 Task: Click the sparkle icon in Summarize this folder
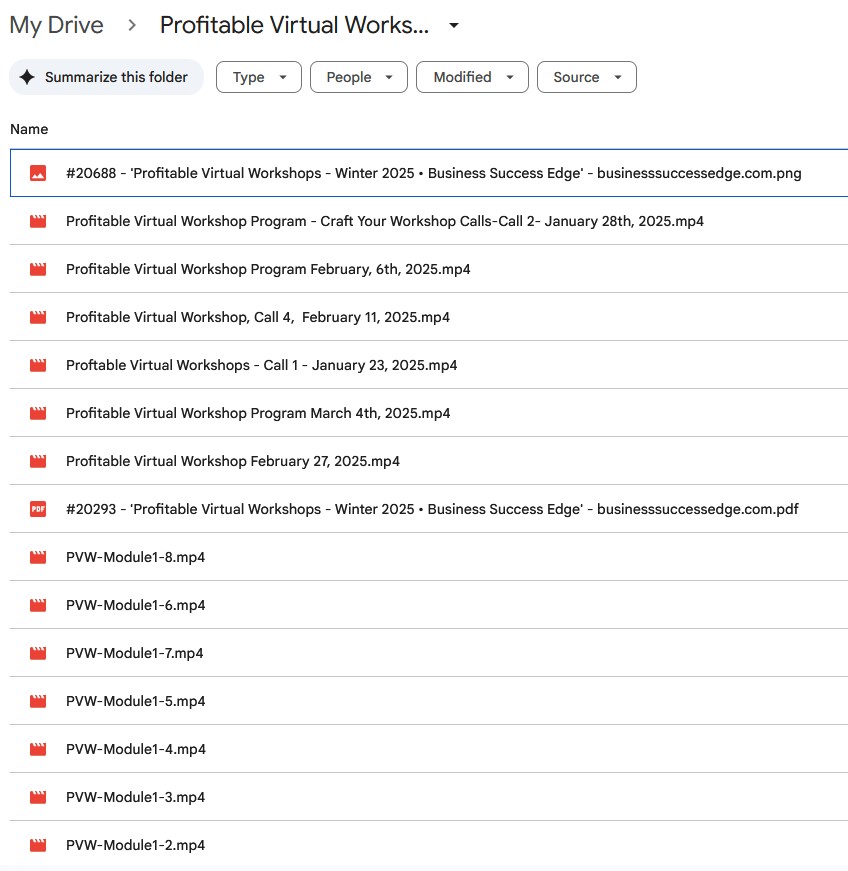click(x=27, y=77)
